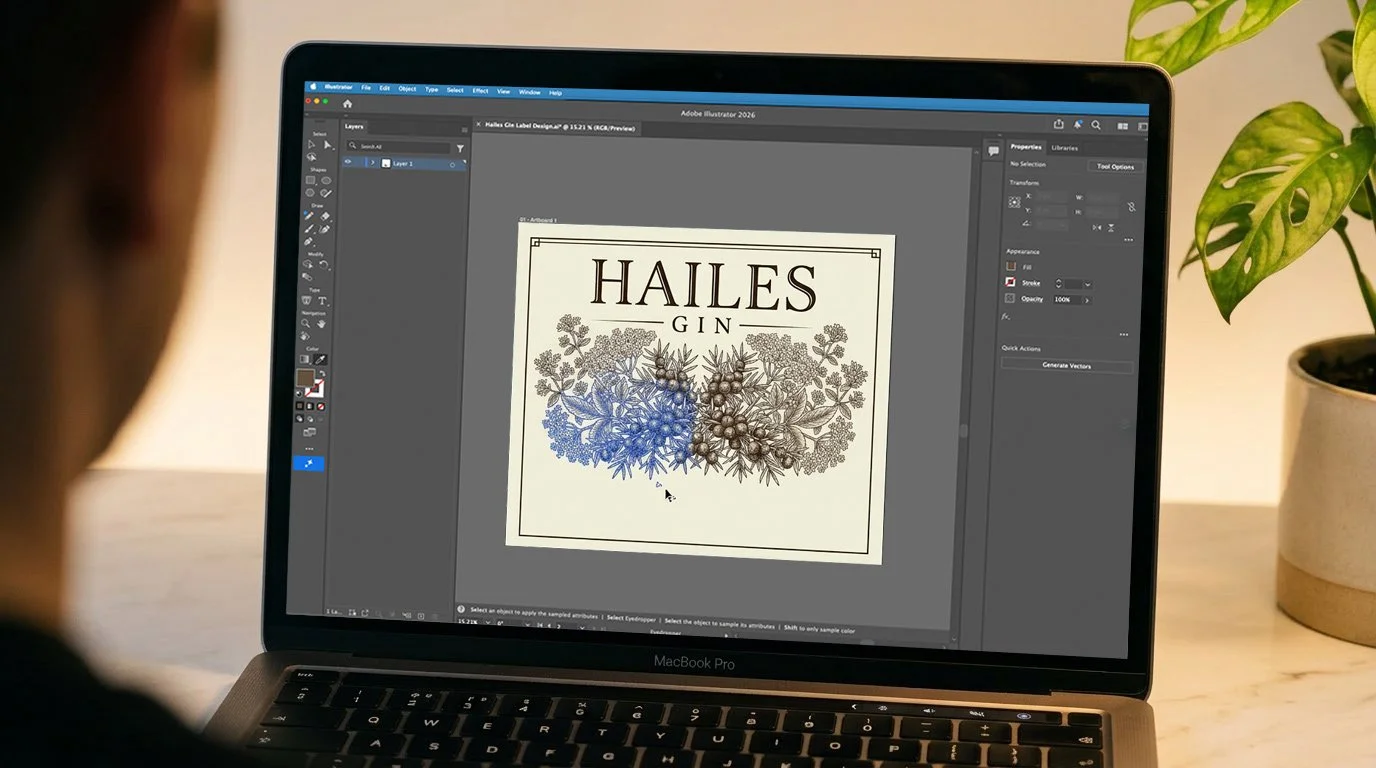Open the Window menu

point(528,92)
